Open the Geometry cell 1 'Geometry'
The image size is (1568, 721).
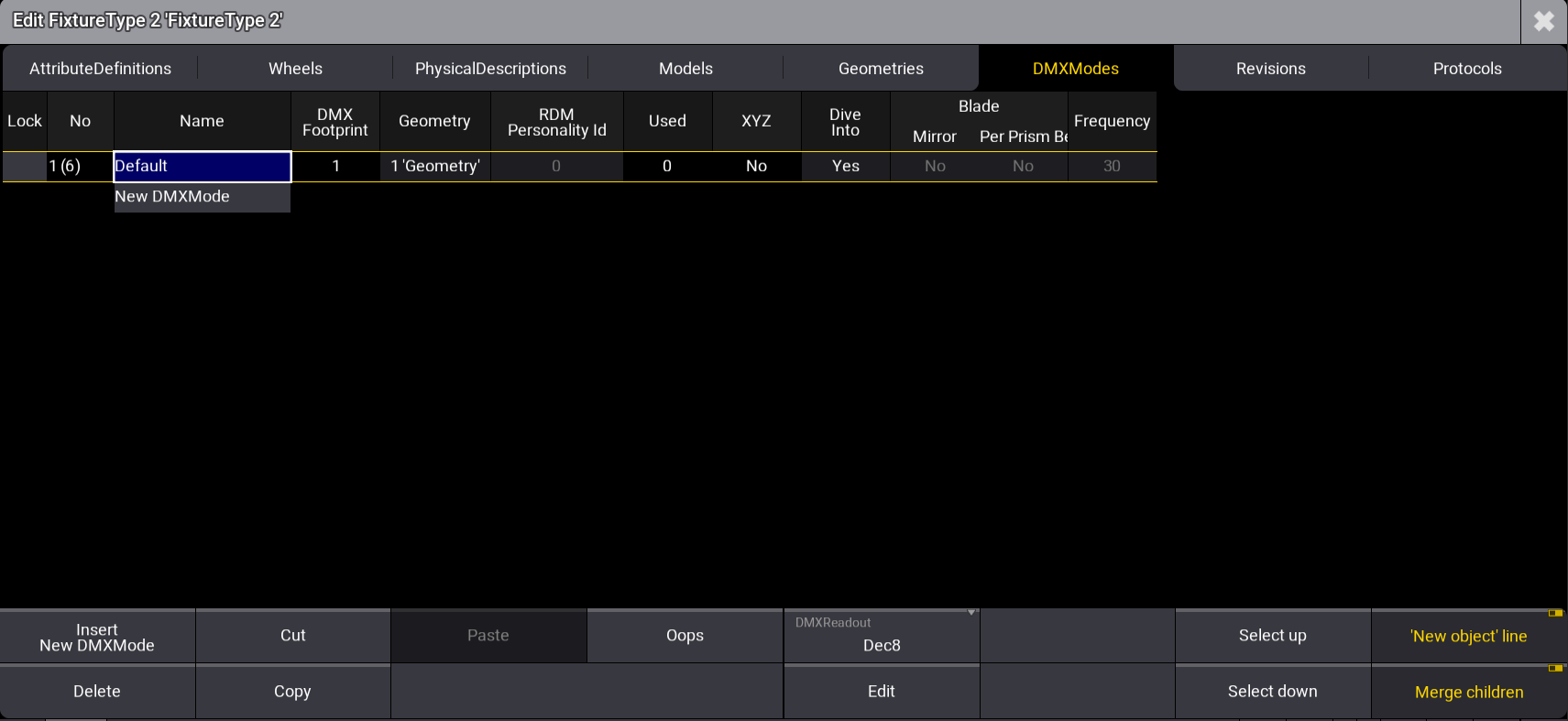click(x=435, y=166)
